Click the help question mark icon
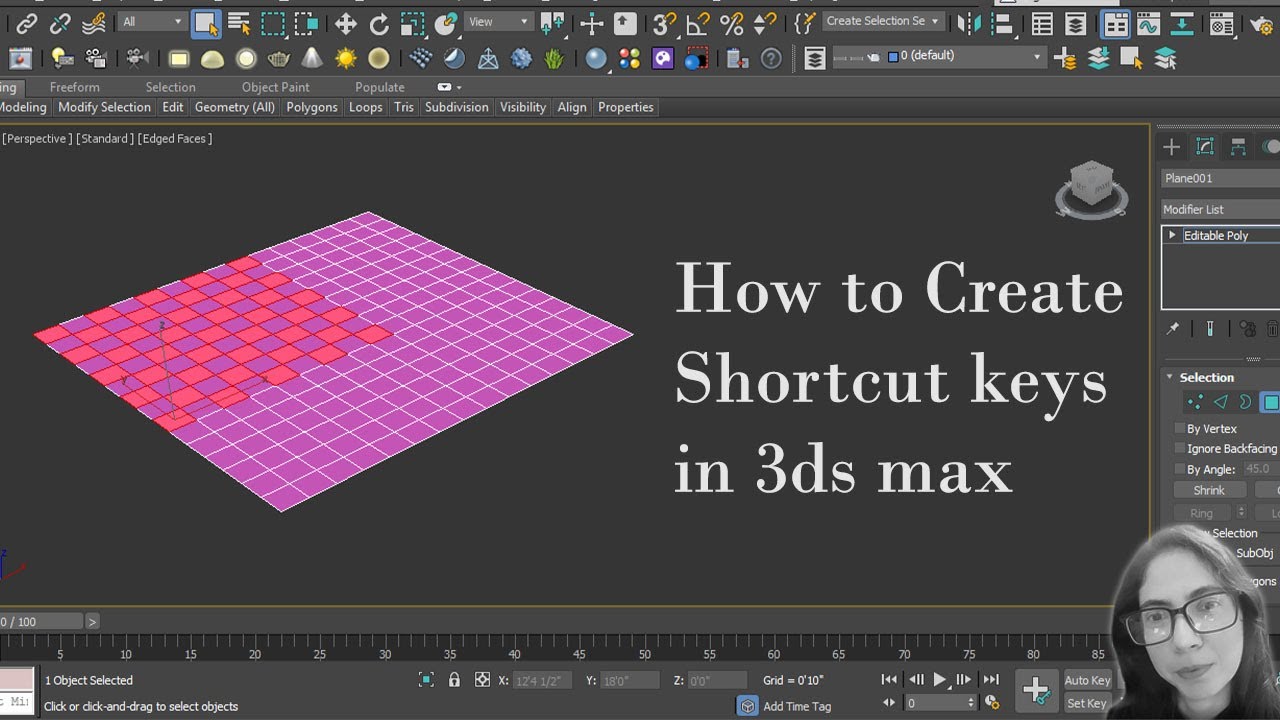The image size is (1280, 720). [x=771, y=59]
